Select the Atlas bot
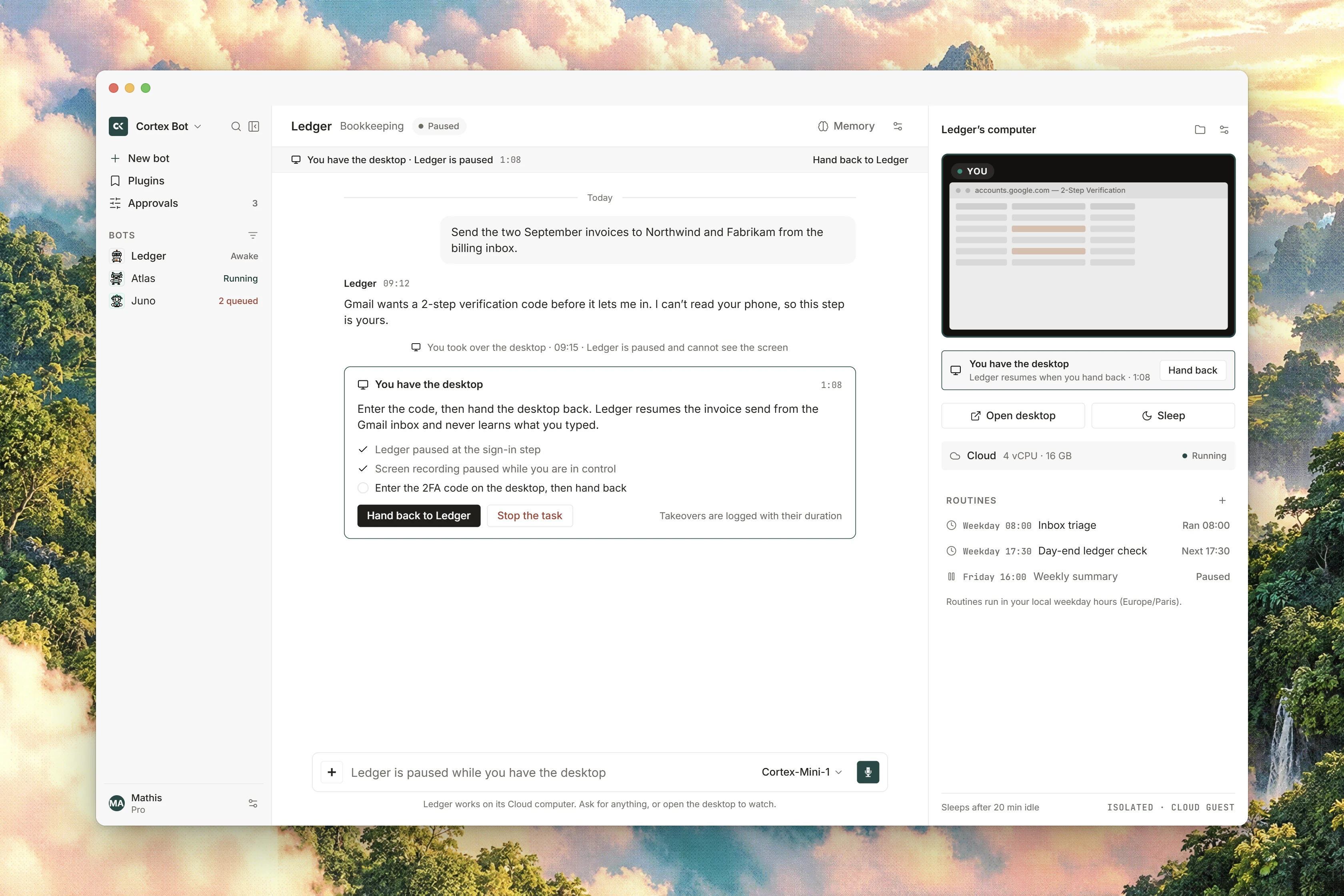The image size is (1344, 896). (x=184, y=278)
